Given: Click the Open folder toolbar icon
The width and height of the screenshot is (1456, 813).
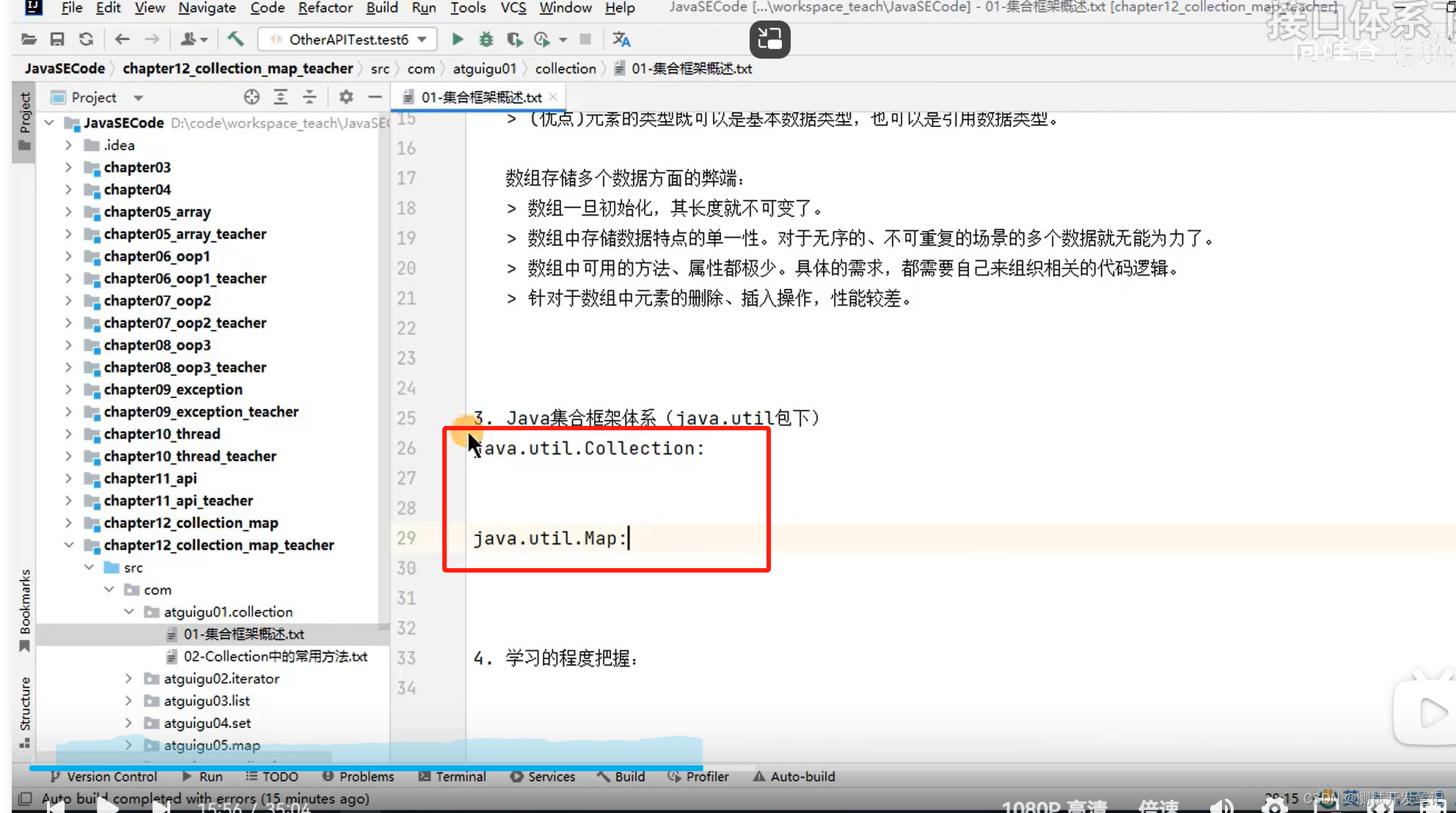Looking at the screenshot, I should pyautogui.click(x=29, y=40).
